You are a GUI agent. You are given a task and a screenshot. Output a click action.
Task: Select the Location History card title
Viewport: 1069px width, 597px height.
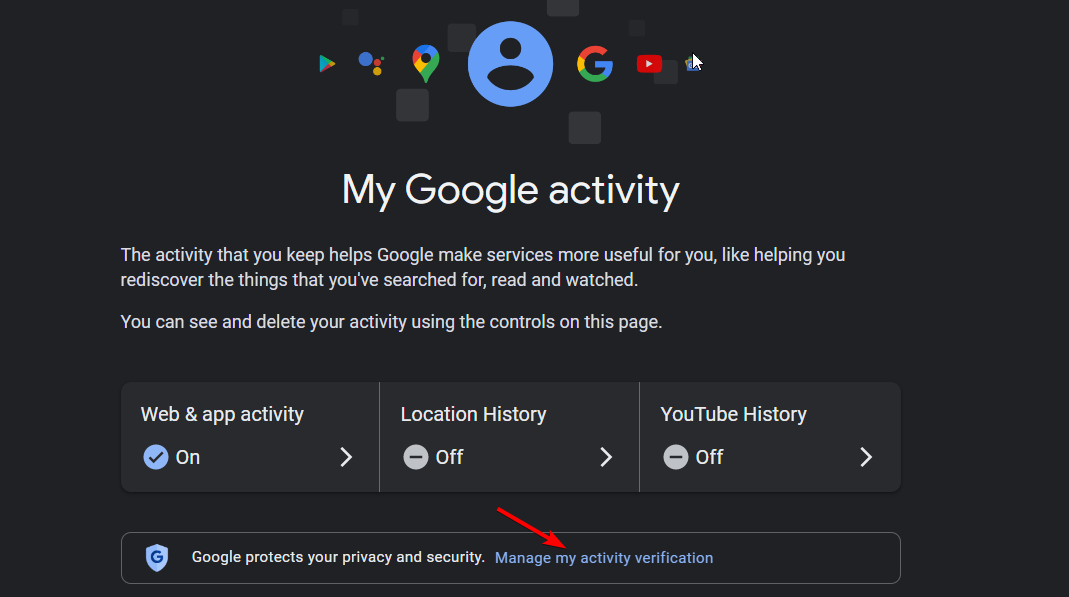click(473, 414)
